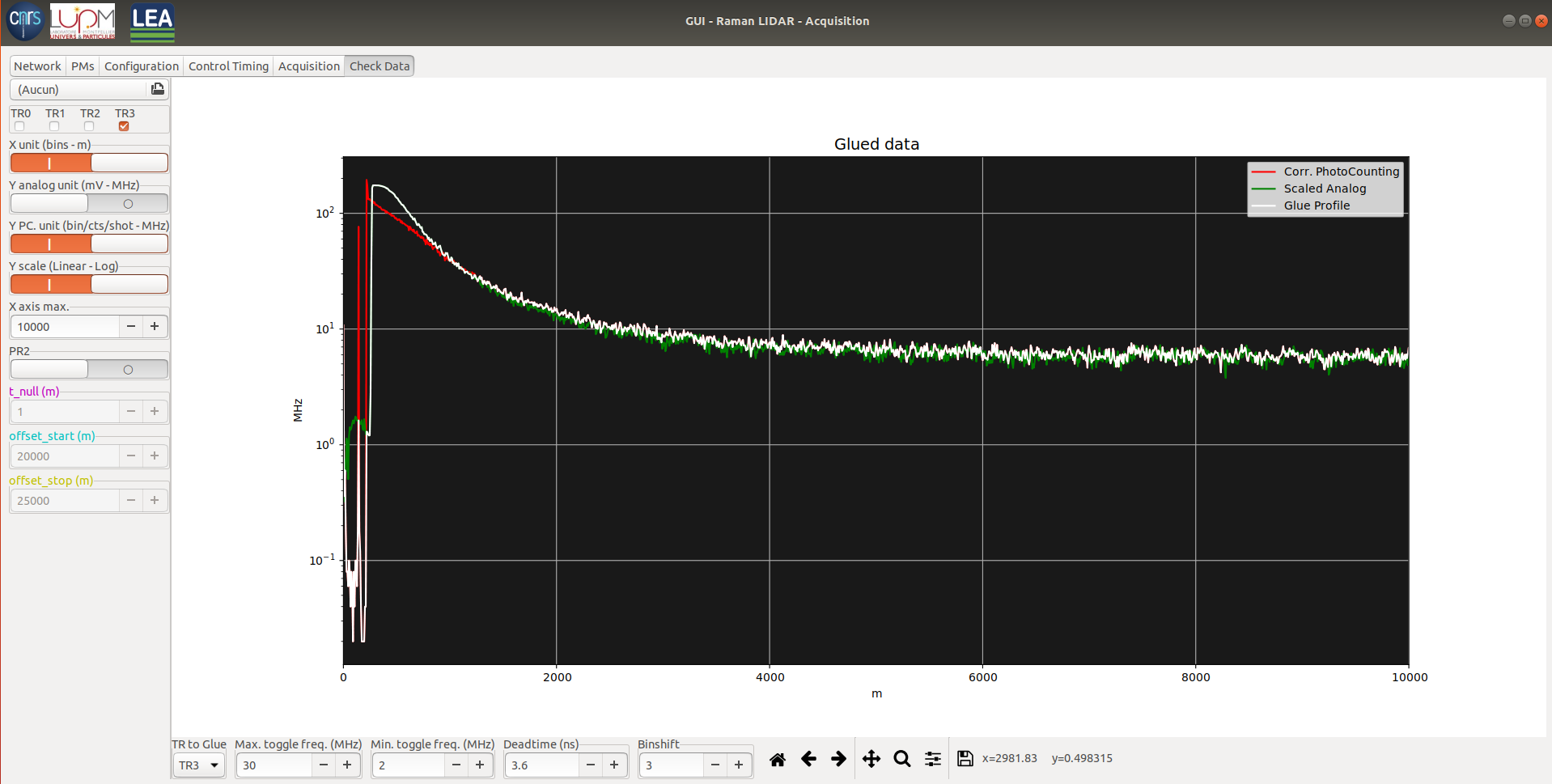This screenshot has height=784, width=1552.
Task: Select the Pan axes tool
Action: point(871,759)
